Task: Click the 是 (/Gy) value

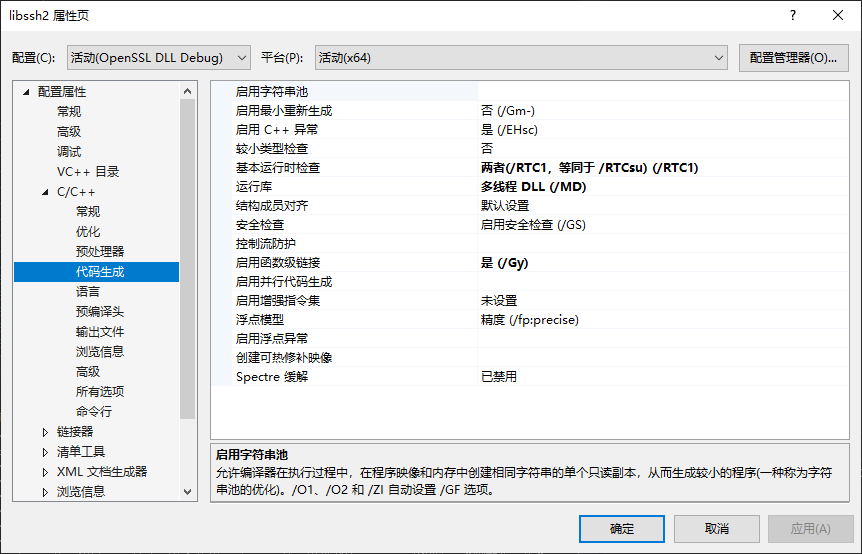Action: click(x=504, y=263)
